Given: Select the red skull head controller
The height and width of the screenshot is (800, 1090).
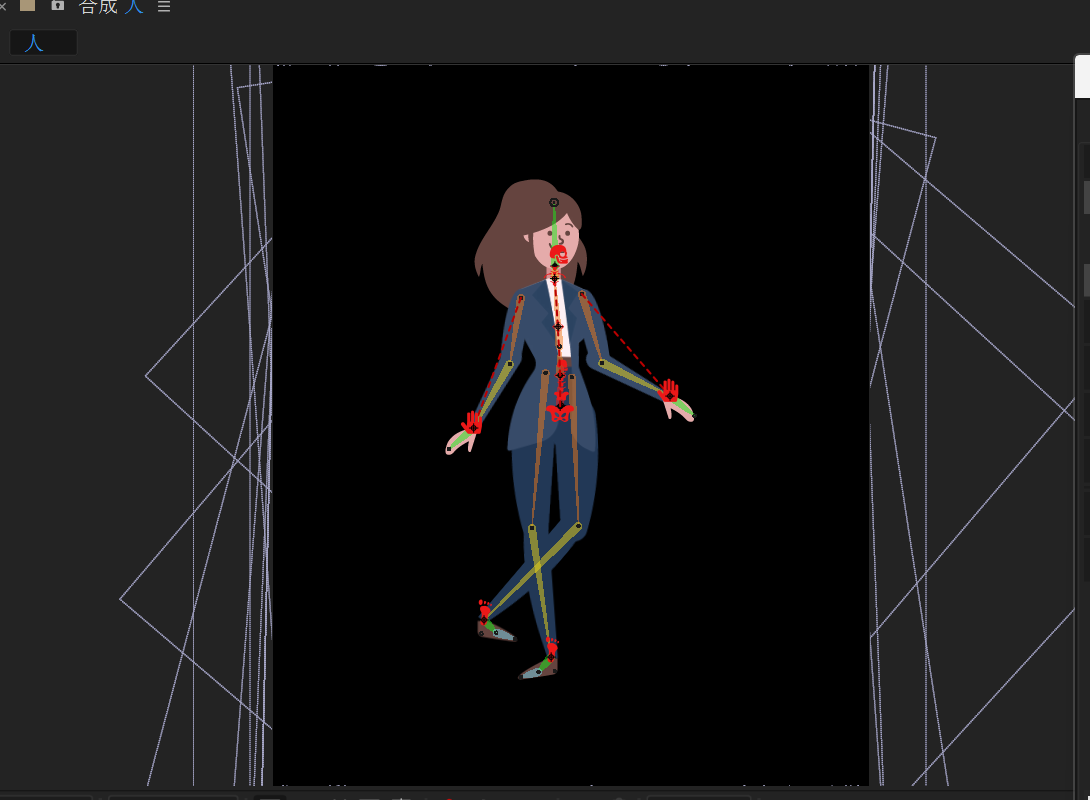Looking at the screenshot, I should [558, 254].
